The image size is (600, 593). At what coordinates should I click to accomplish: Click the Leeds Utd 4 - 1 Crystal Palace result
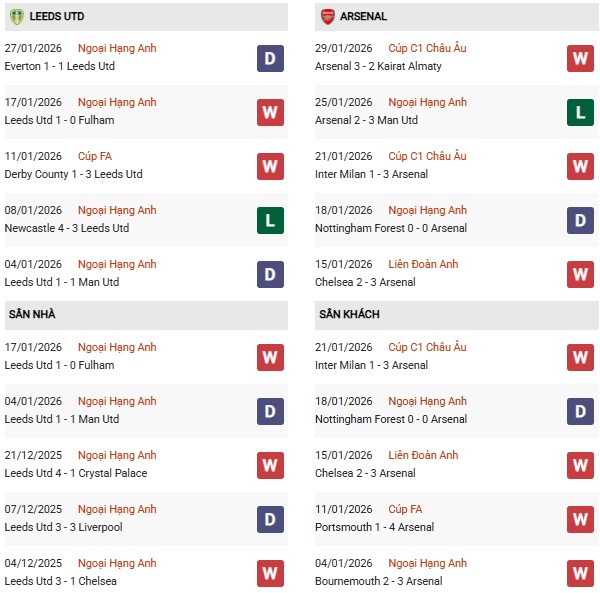pos(76,473)
